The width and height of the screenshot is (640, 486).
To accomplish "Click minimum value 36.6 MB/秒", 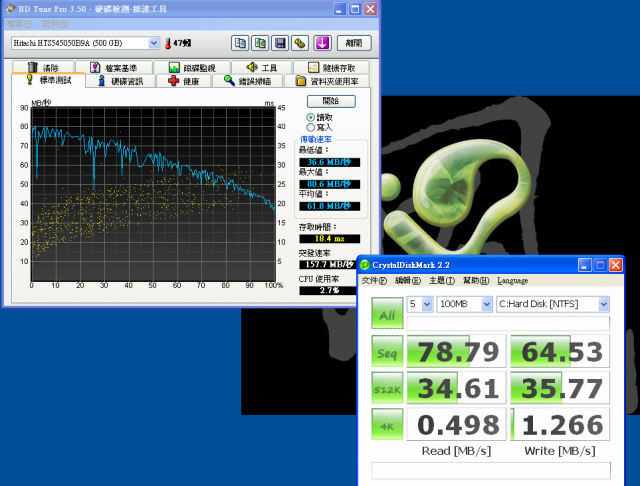I will point(329,162).
